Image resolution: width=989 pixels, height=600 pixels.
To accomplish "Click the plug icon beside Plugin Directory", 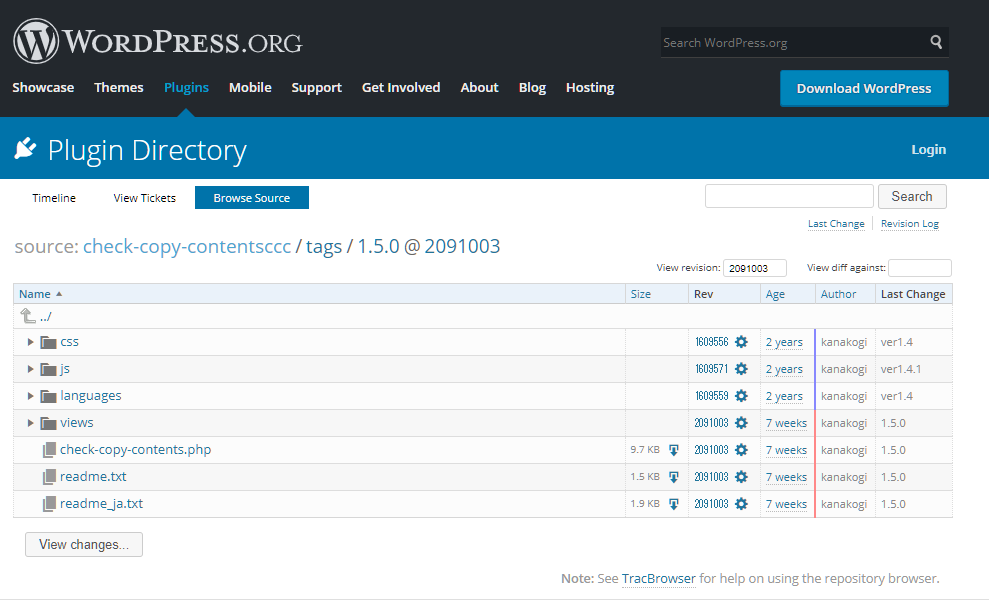I will pyautogui.click(x=25, y=148).
